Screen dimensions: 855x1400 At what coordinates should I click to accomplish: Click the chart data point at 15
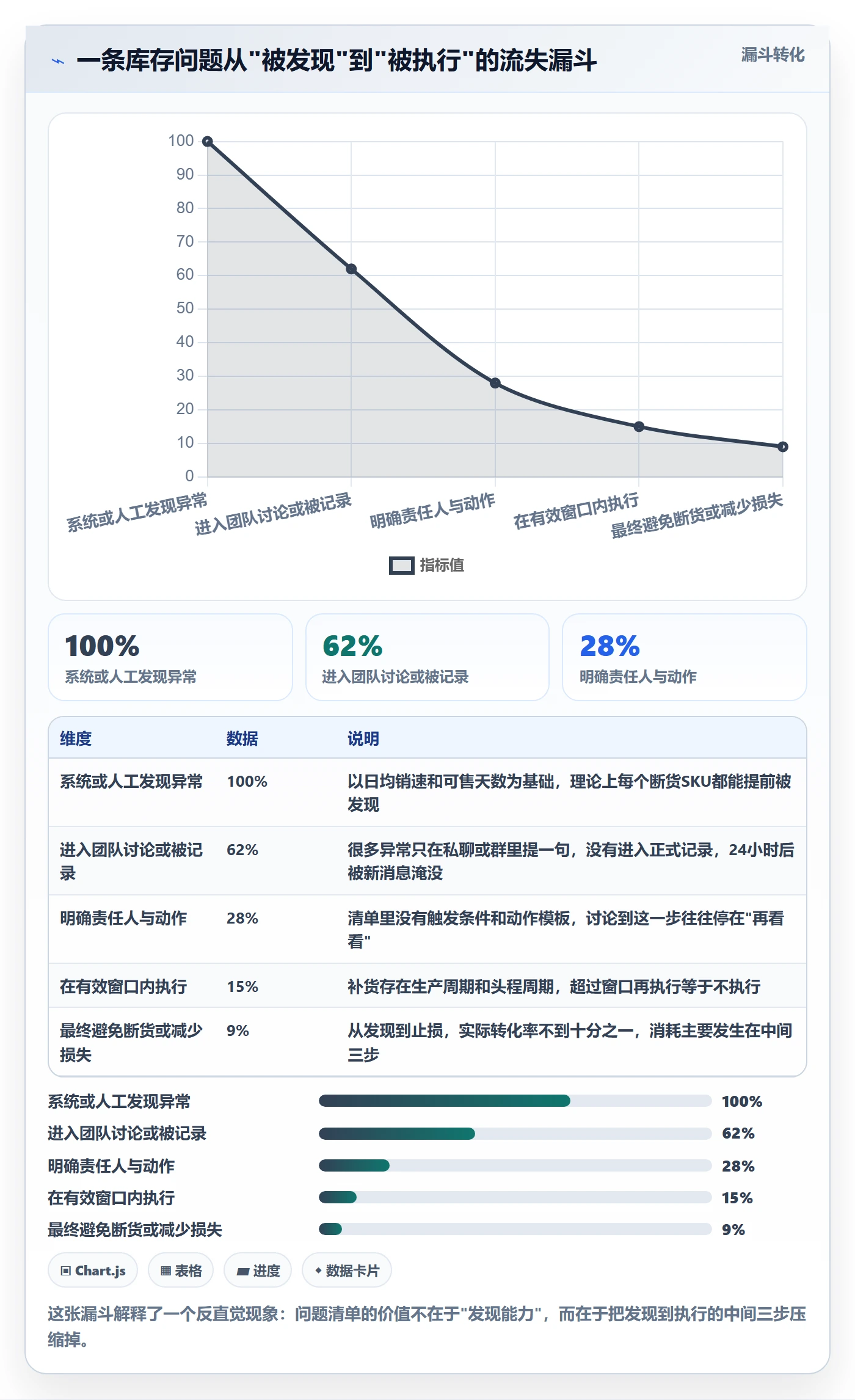[639, 426]
